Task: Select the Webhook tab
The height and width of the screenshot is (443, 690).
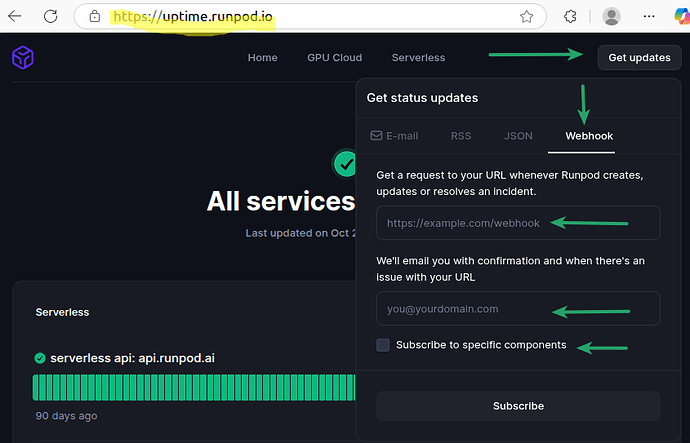Action: click(x=589, y=136)
